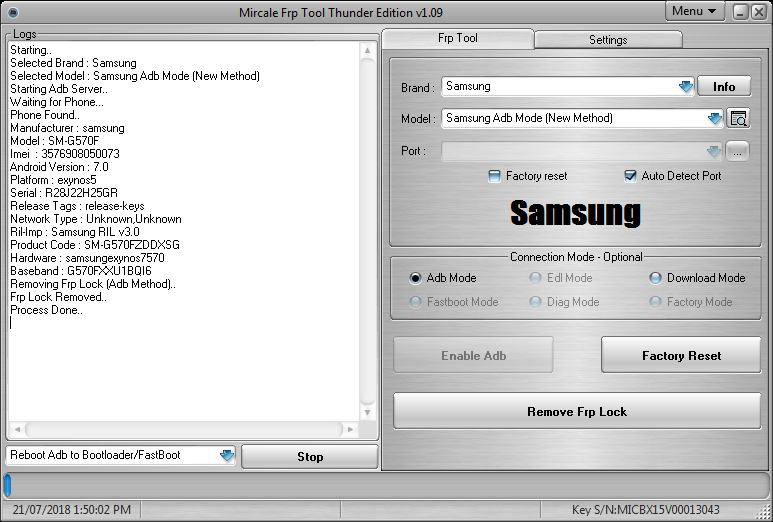This screenshot has width=773, height=522.
Task: Open the Model dropdown arrow
Action: (715, 118)
